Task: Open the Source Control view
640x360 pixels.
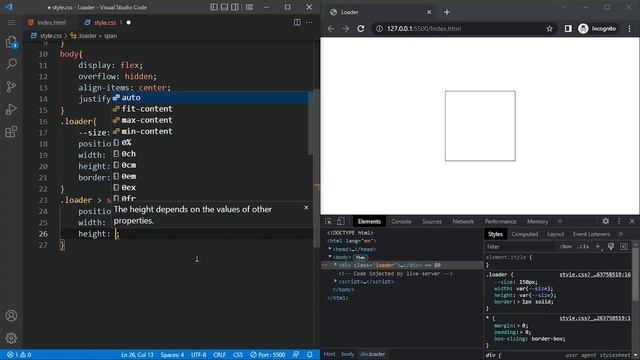Action: pos(11,87)
